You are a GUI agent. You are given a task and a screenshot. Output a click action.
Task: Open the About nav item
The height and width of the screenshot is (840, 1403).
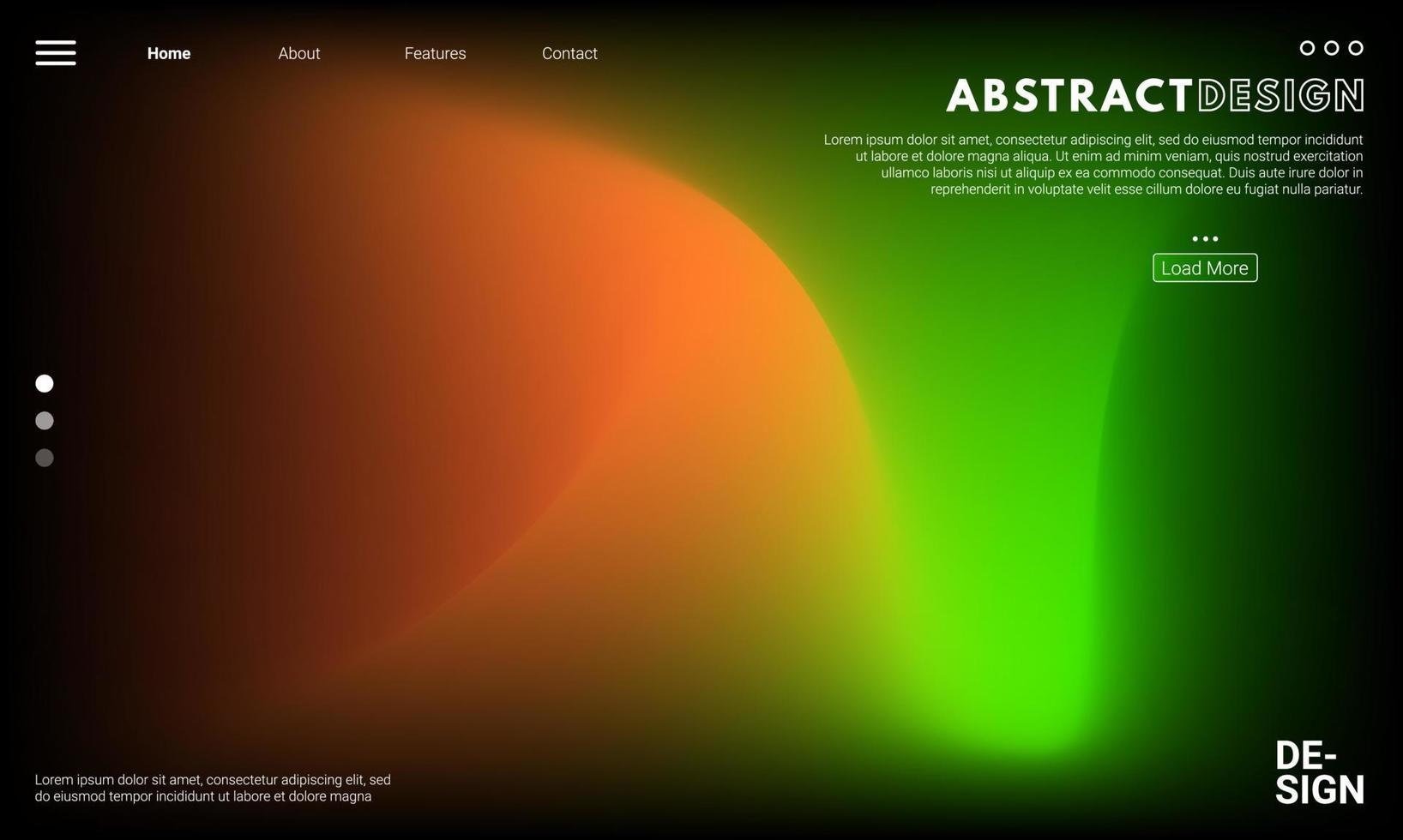(x=299, y=53)
